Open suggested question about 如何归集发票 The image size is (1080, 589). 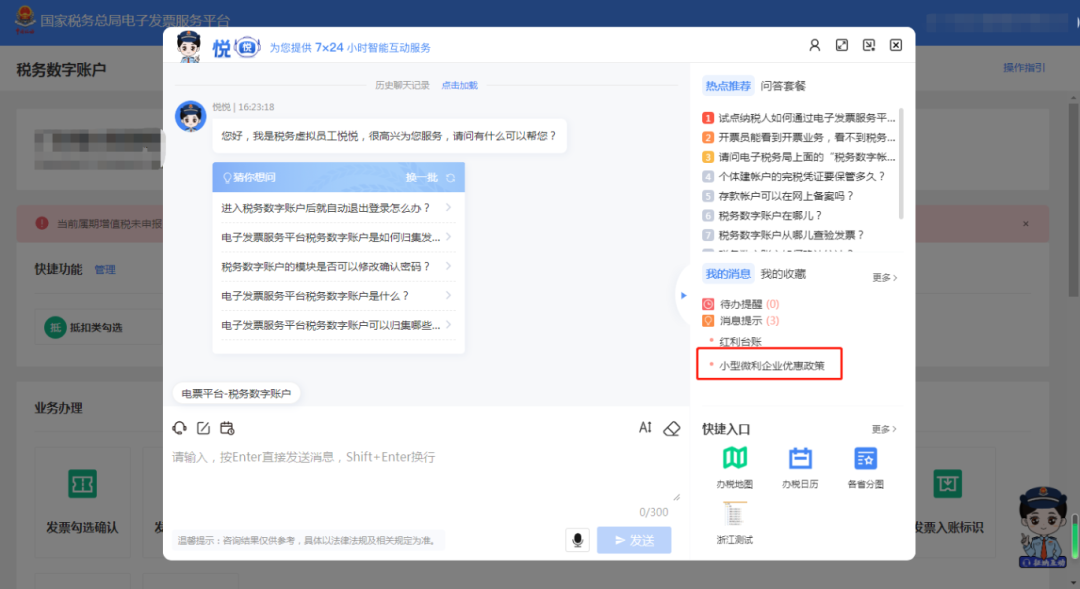point(338,237)
